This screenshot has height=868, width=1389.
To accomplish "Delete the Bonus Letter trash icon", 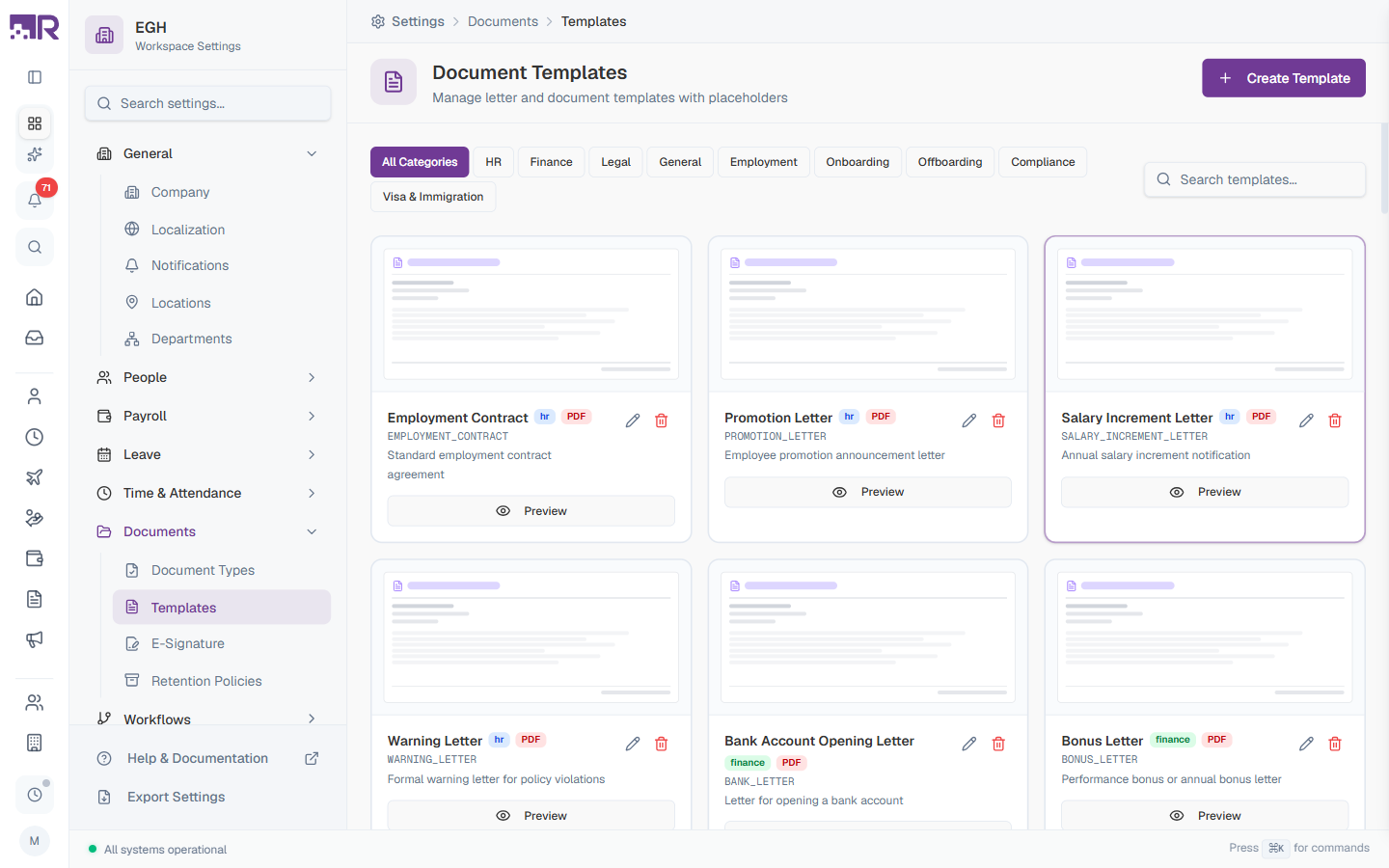I will (x=1335, y=744).
